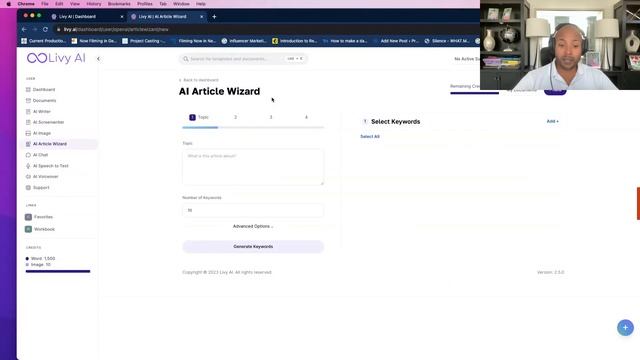Collapse the sidebar with the chevron
The width and height of the screenshot is (640, 360).
point(98,59)
